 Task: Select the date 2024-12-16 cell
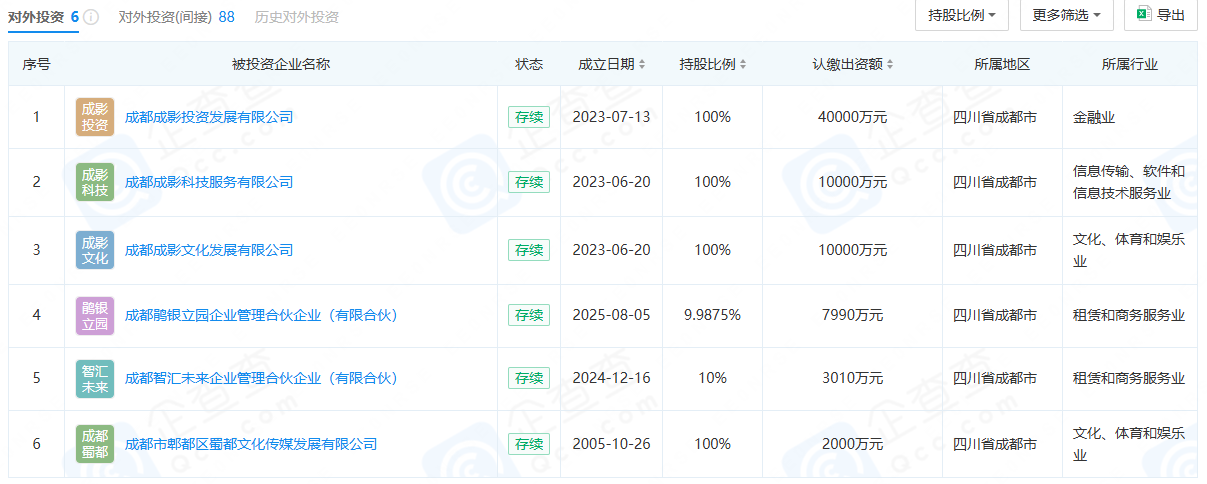(611, 378)
